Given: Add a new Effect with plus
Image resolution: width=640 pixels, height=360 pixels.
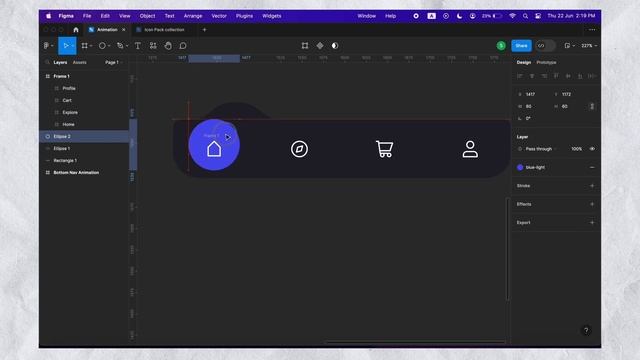Looking at the screenshot, I should click(x=592, y=204).
